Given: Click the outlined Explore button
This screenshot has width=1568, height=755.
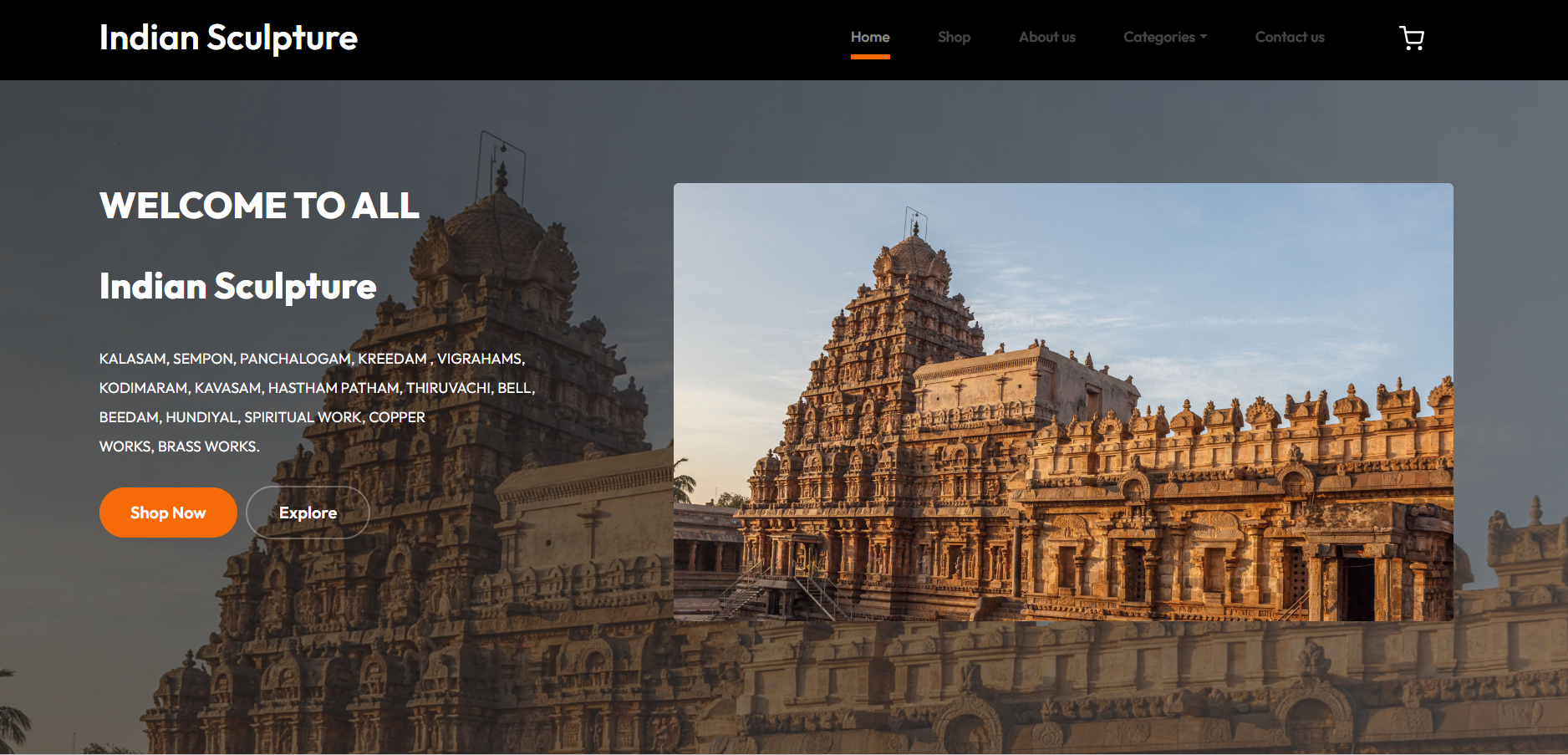Looking at the screenshot, I should click(x=308, y=513).
